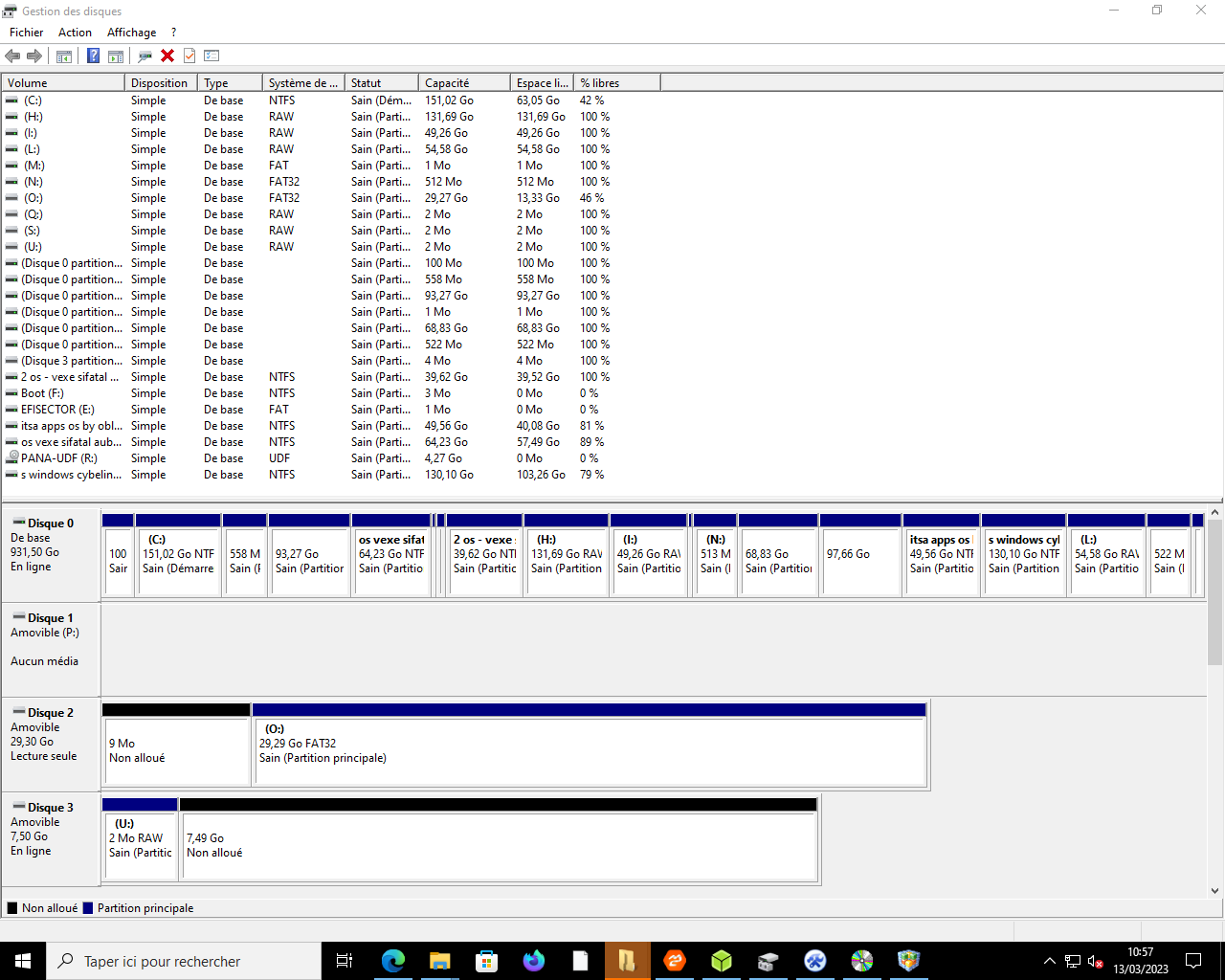
Task: Sort by the Type column header
Action: [230, 82]
